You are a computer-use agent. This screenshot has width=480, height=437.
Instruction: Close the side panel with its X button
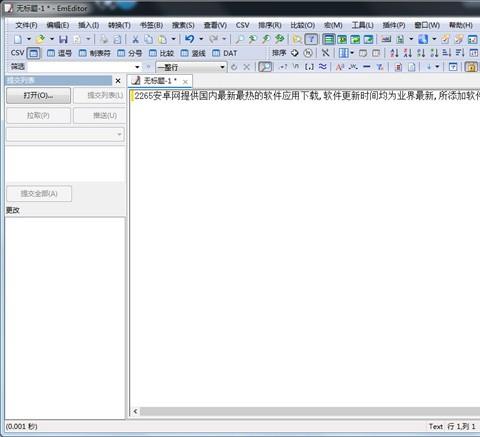(118, 81)
